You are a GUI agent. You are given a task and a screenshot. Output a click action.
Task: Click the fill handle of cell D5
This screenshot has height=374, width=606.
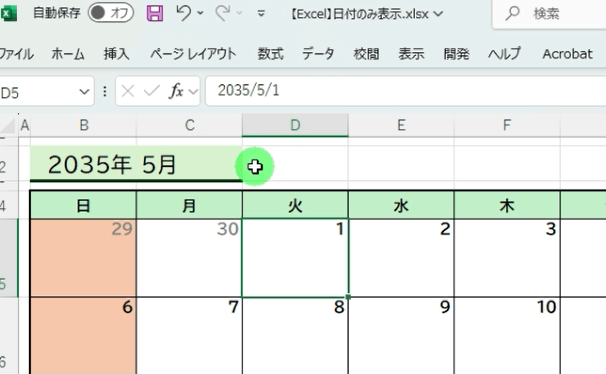(348, 297)
